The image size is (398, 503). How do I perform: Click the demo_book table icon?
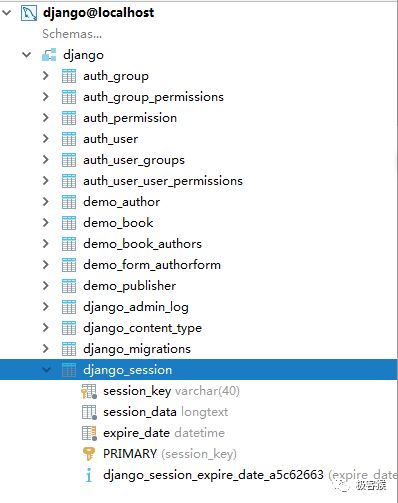pos(69,223)
